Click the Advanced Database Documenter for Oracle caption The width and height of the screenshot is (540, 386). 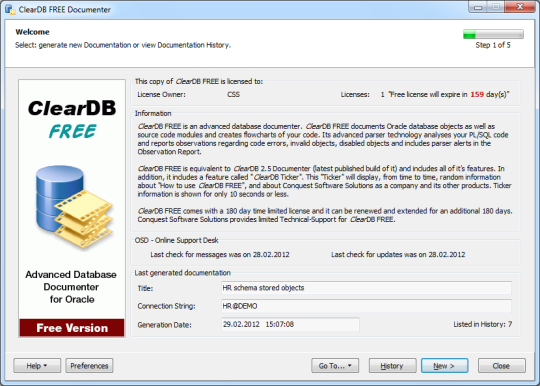pyautogui.click(x=71, y=287)
